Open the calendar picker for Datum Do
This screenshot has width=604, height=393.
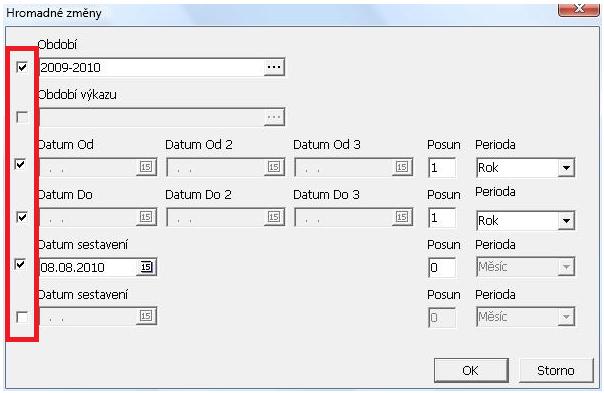[146, 217]
